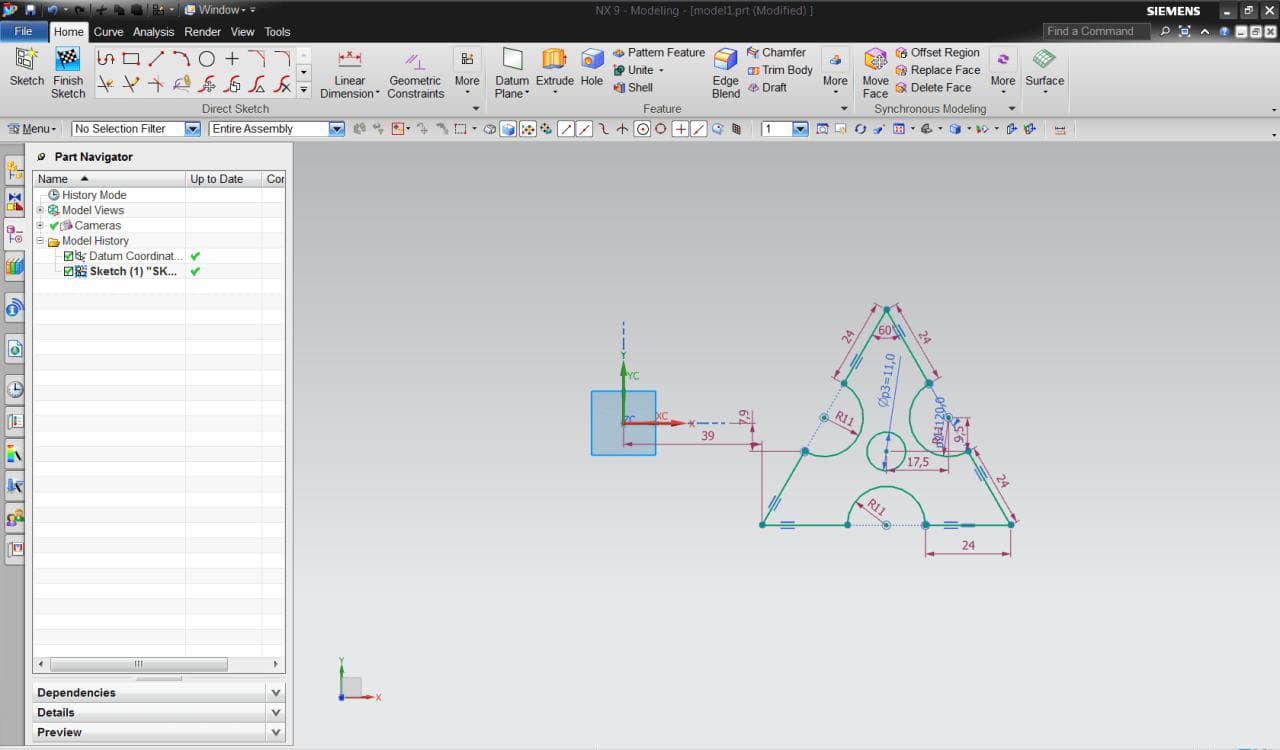Switch to the Analysis ribbon tab
The height and width of the screenshot is (750, 1280).
[x=153, y=31]
